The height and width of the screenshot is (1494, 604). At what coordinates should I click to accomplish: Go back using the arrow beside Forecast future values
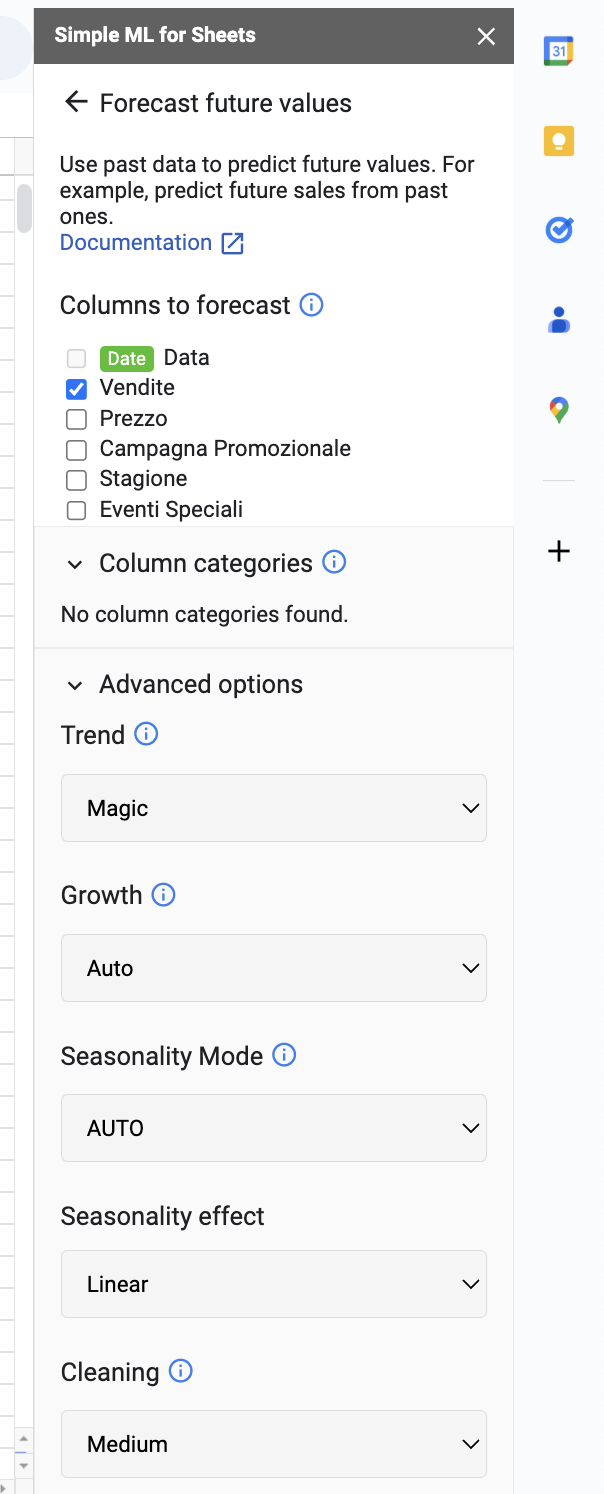tap(76, 102)
